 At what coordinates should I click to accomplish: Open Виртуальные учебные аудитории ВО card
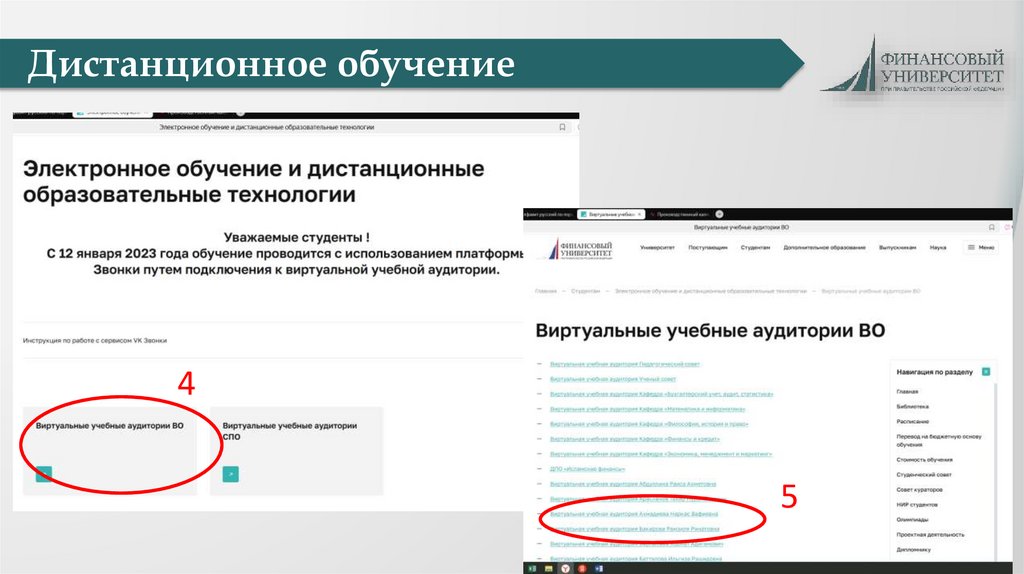[x=110, y=451]
